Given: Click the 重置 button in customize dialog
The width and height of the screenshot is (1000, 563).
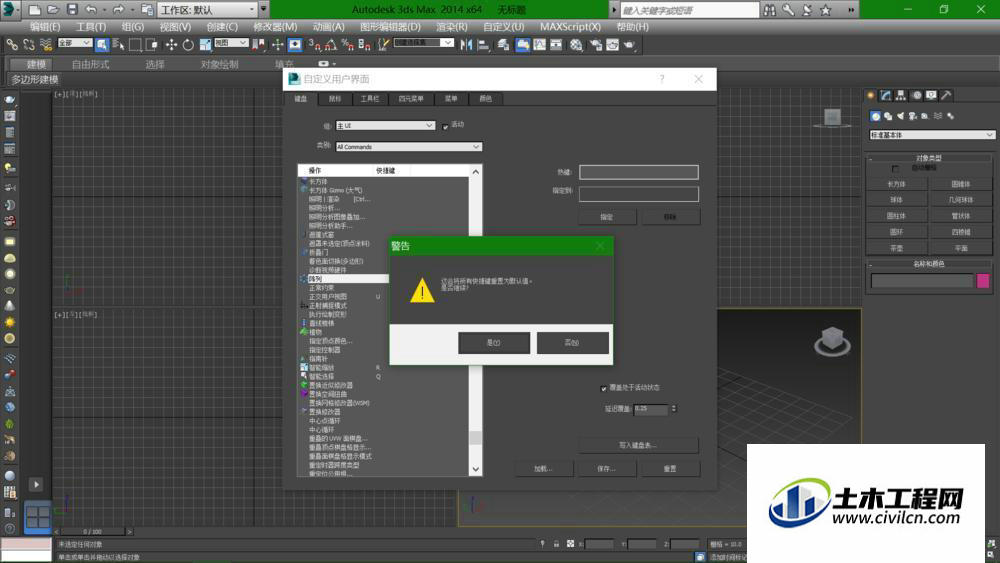Looking at the screenshot, I should (x=670, y=469).
